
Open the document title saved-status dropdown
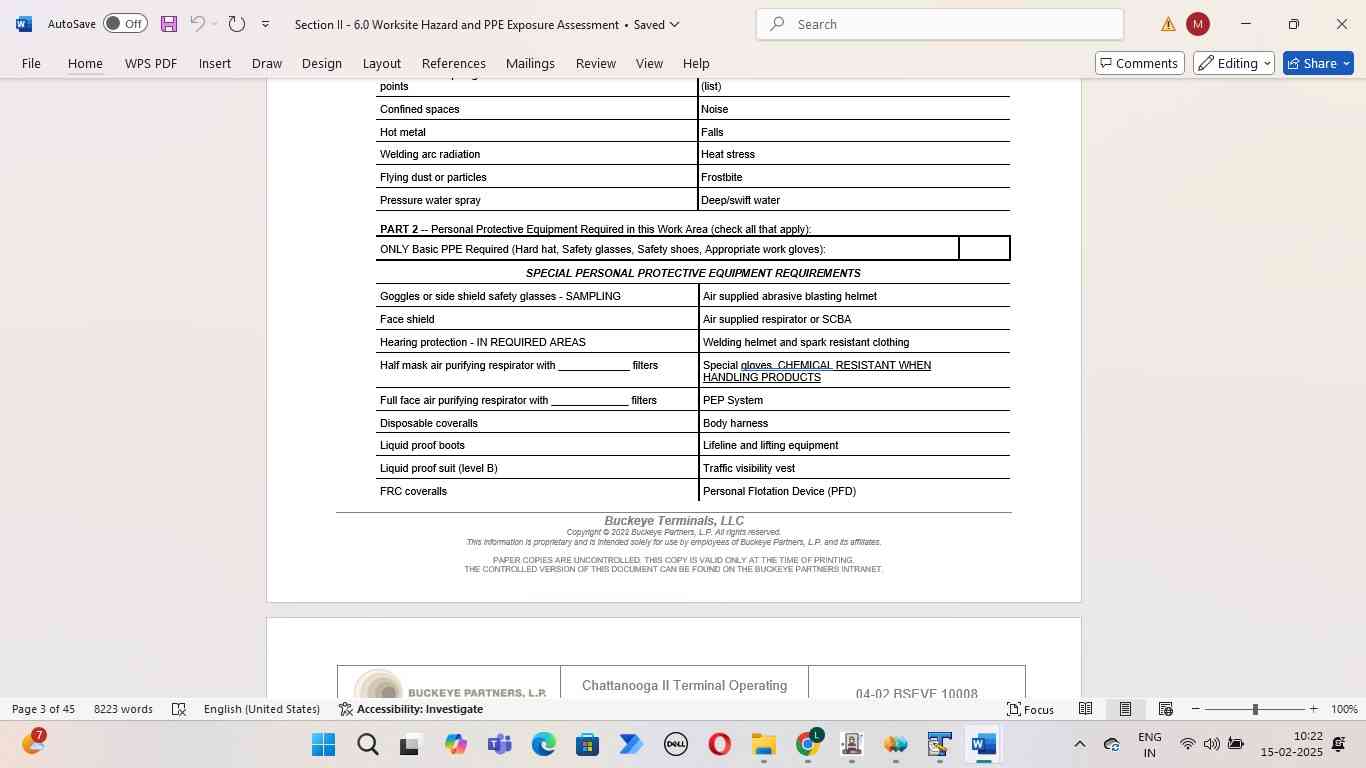(674, 24)
